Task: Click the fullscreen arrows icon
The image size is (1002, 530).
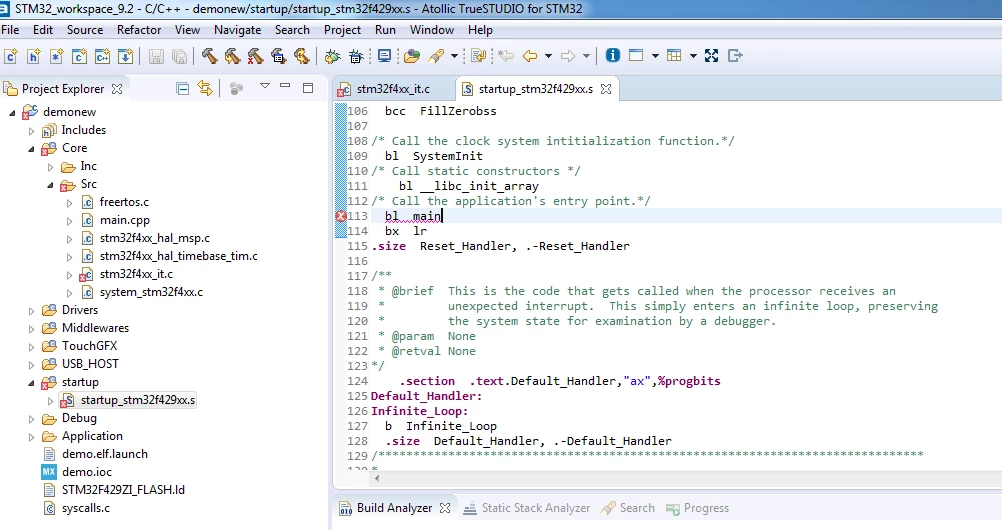Action: (x=711, y=56)
